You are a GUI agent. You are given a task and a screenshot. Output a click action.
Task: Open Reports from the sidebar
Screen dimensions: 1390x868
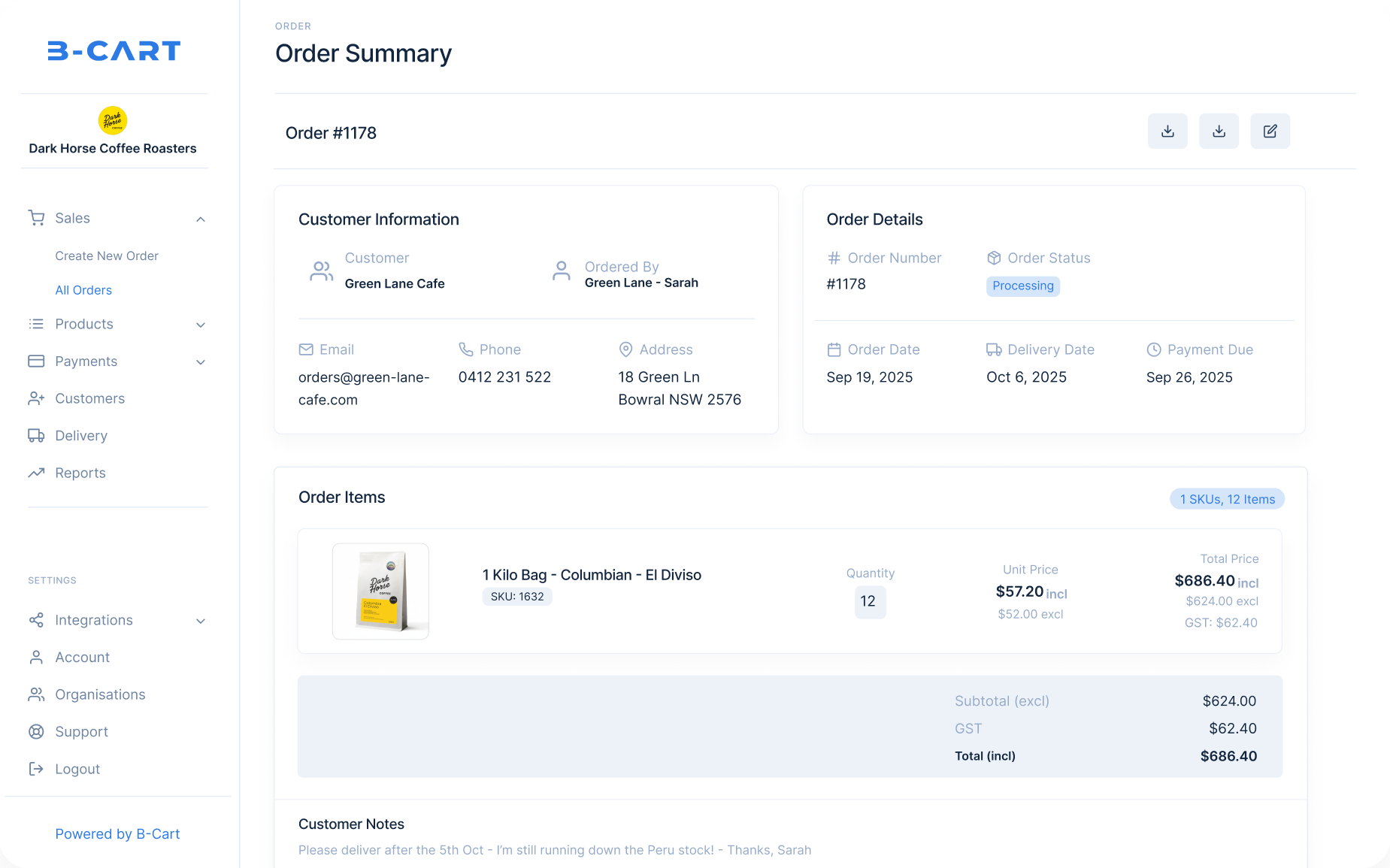[80, 473]
